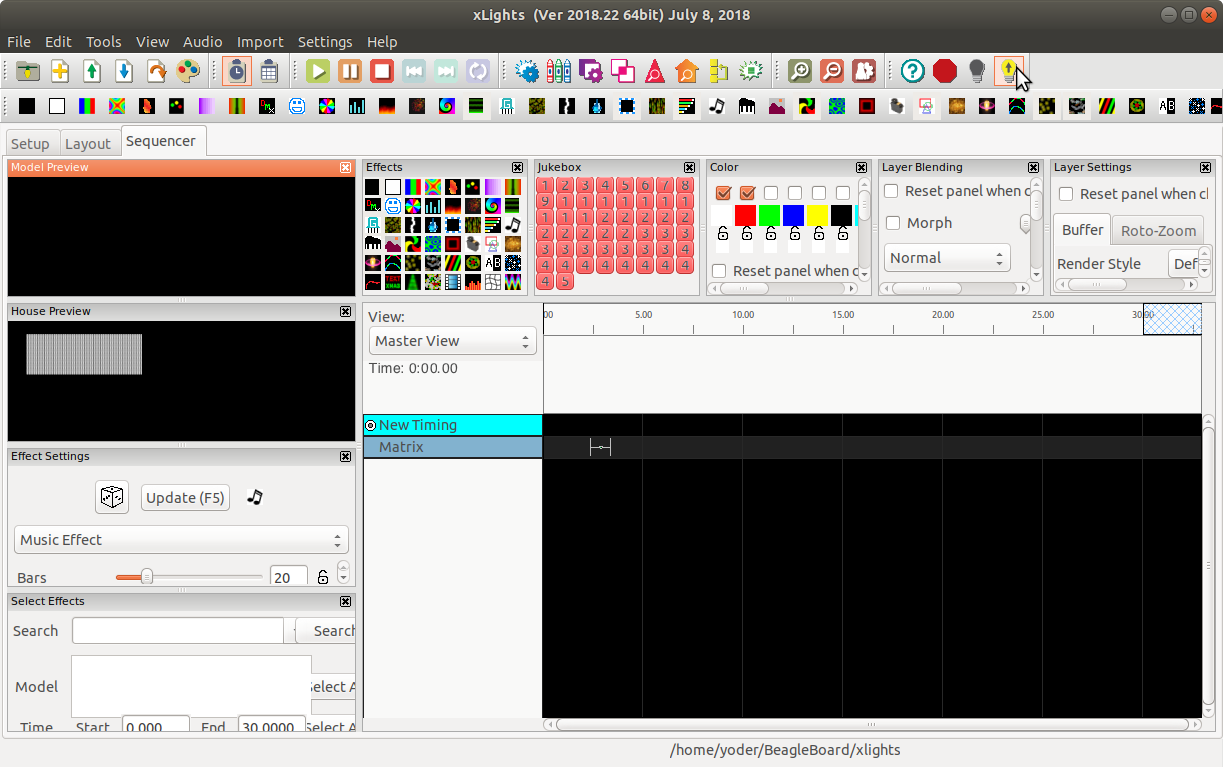
Task: Select the red color swatch
Action: (x=745, y=215)
